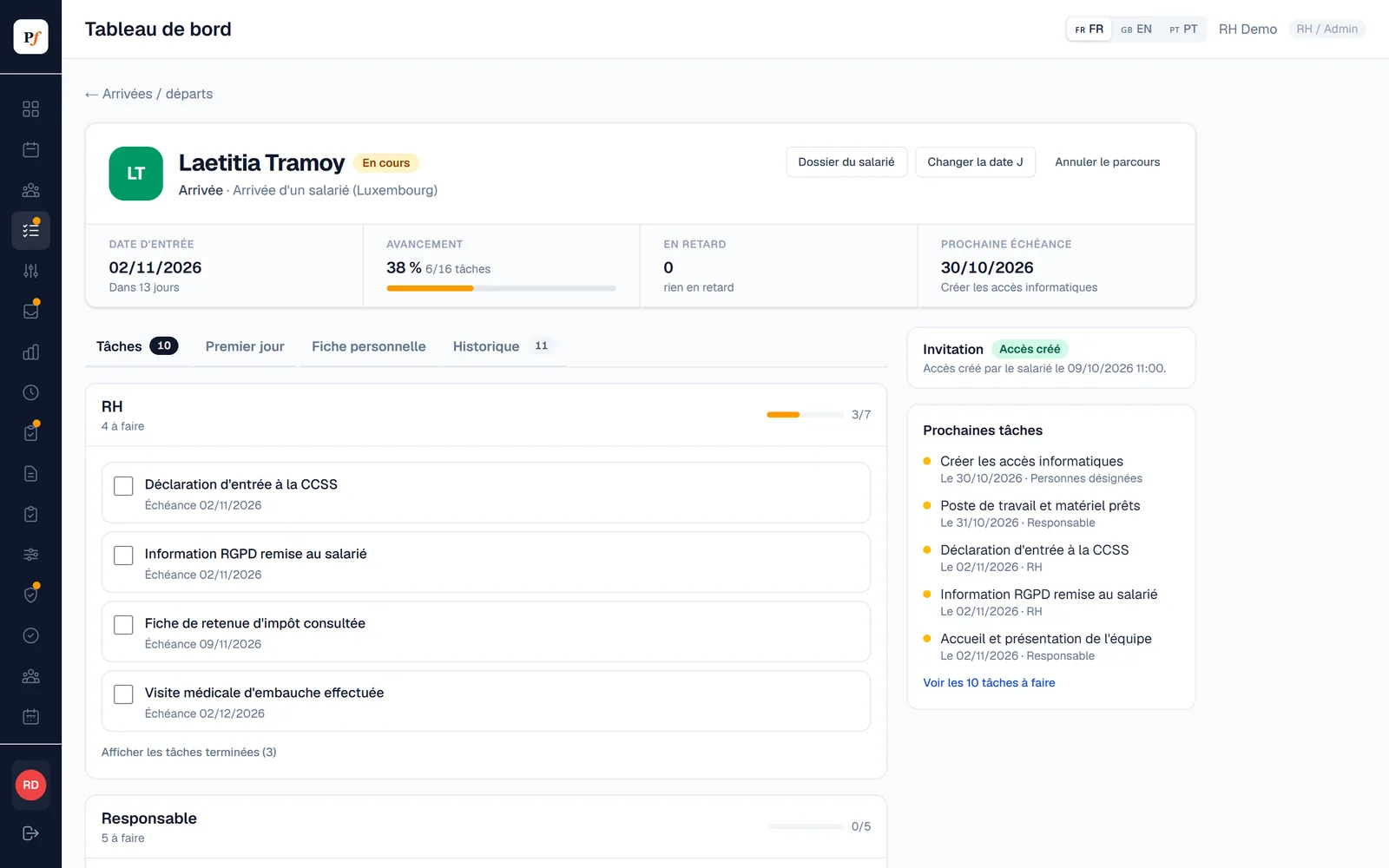The height and width of the screenshot is (868, 1389).
Task: Open the plain calendar icon without dots
Action: pos(30,149)
